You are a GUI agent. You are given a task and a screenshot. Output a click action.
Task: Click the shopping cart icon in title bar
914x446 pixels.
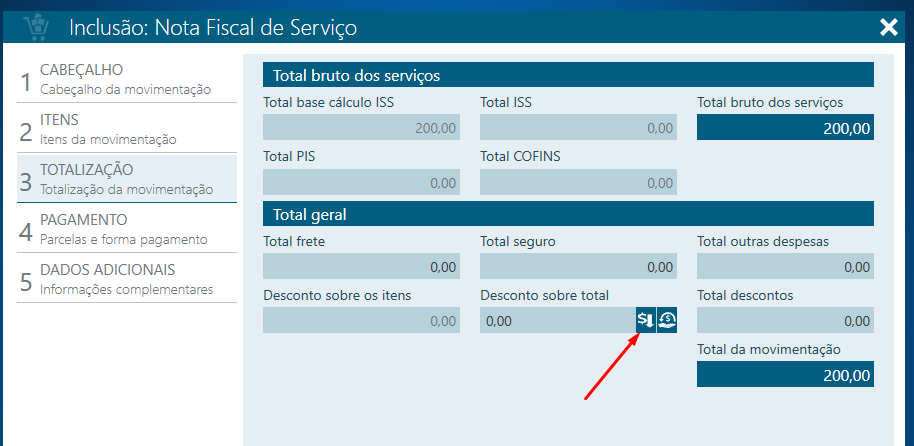[36, 27]
